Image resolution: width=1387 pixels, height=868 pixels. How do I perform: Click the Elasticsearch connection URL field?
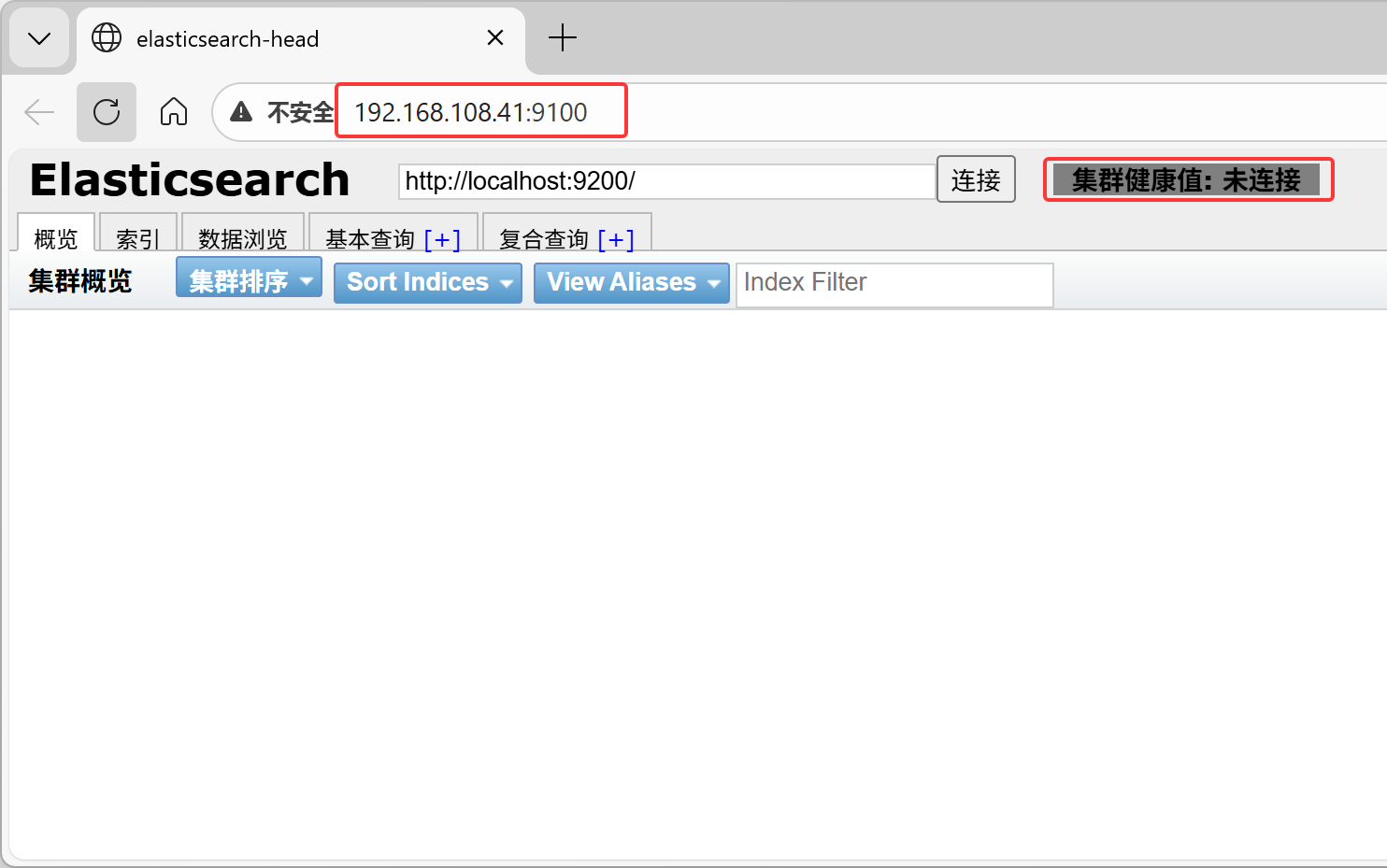[667, 181]
